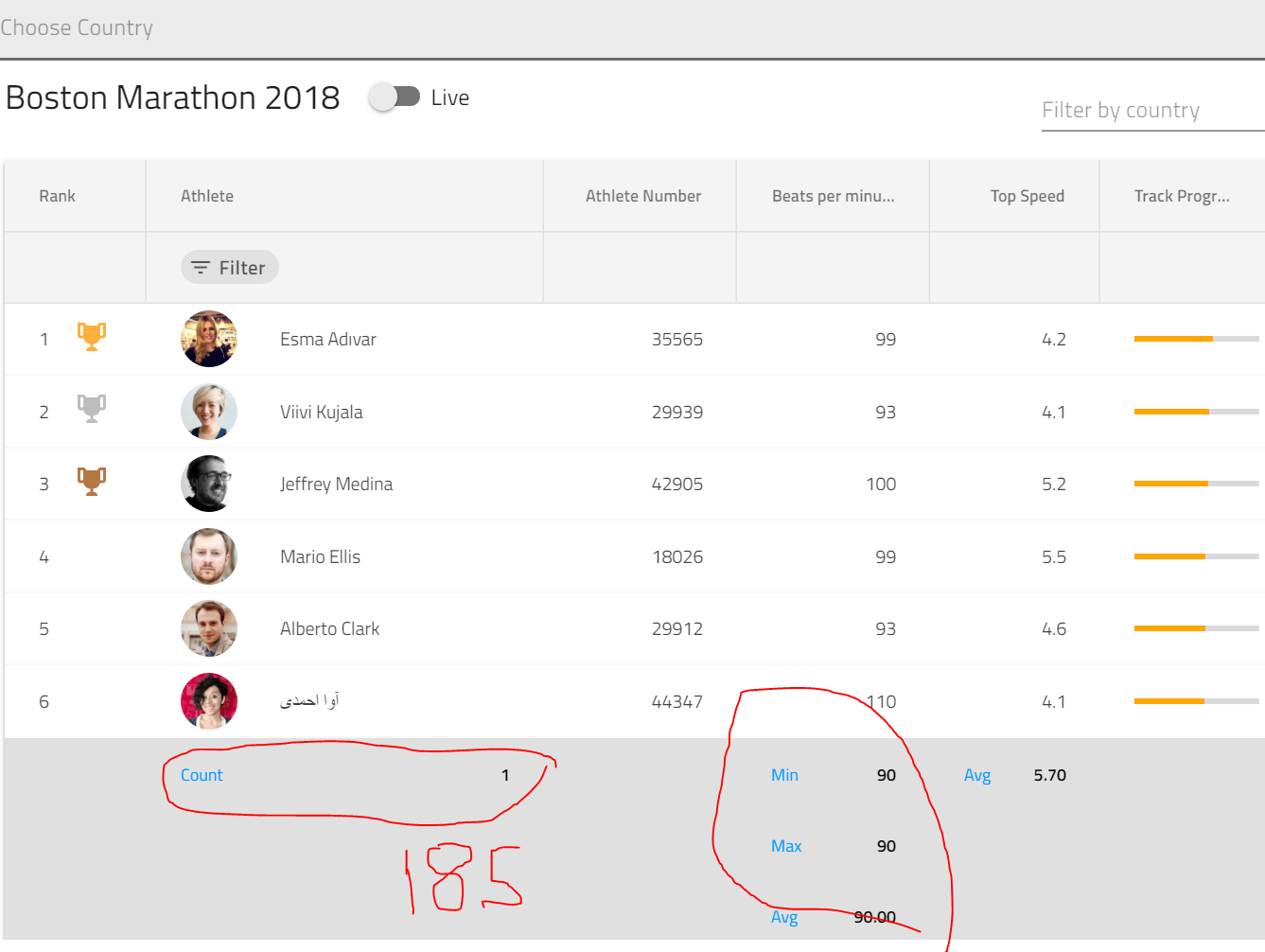Click the name Esma Adıvar
The image size is (1265, 952).
[x=328, y=339]
